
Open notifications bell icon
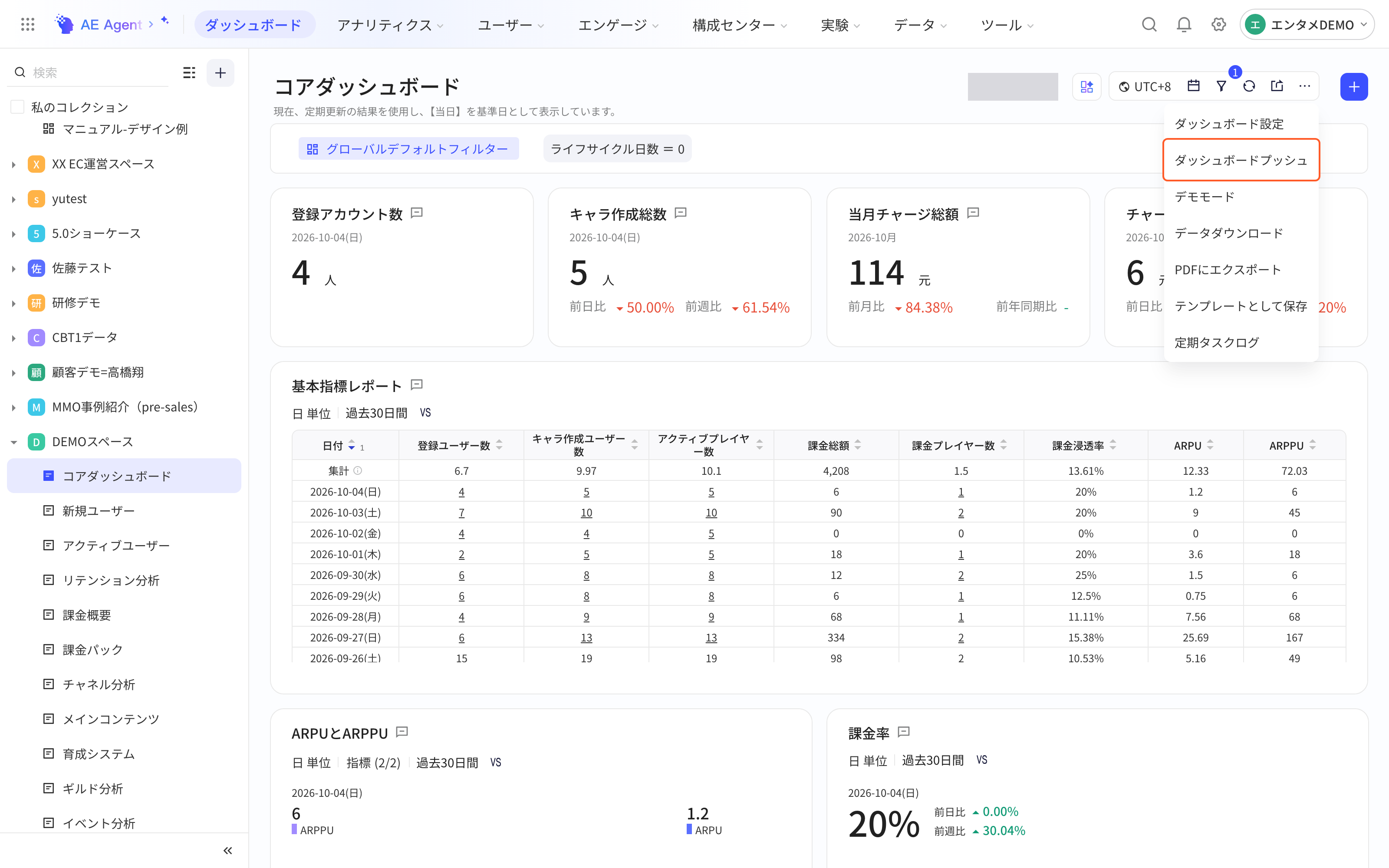pos(1184,25)
